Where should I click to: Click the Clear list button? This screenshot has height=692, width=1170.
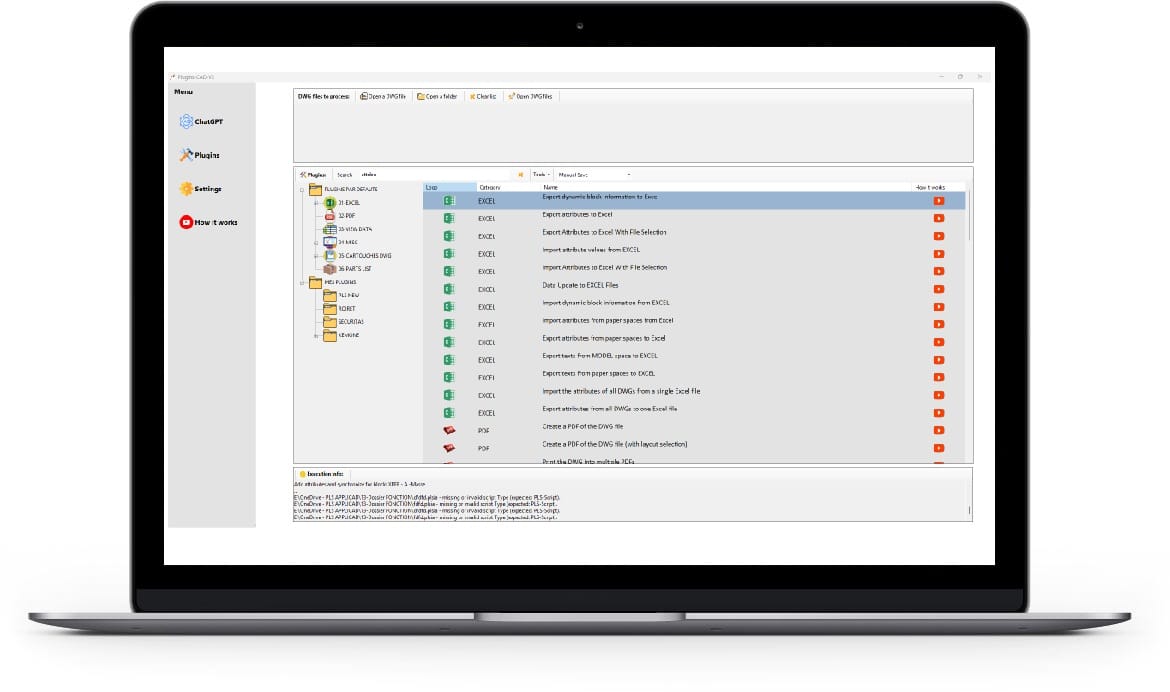pos(483,96)
